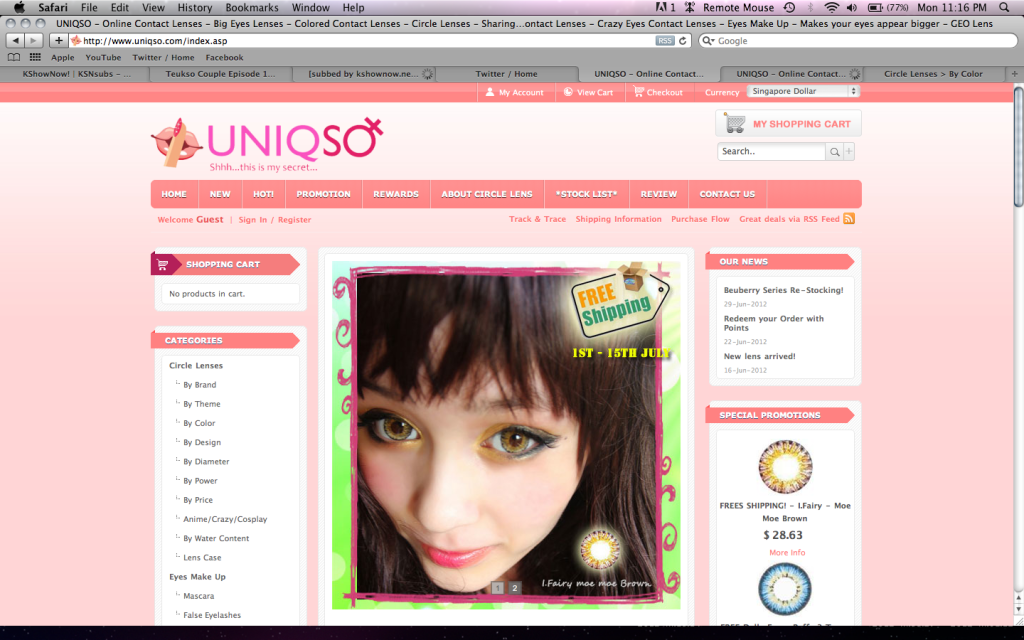Show the battery status menu
1024x640 pixels.
888,7
